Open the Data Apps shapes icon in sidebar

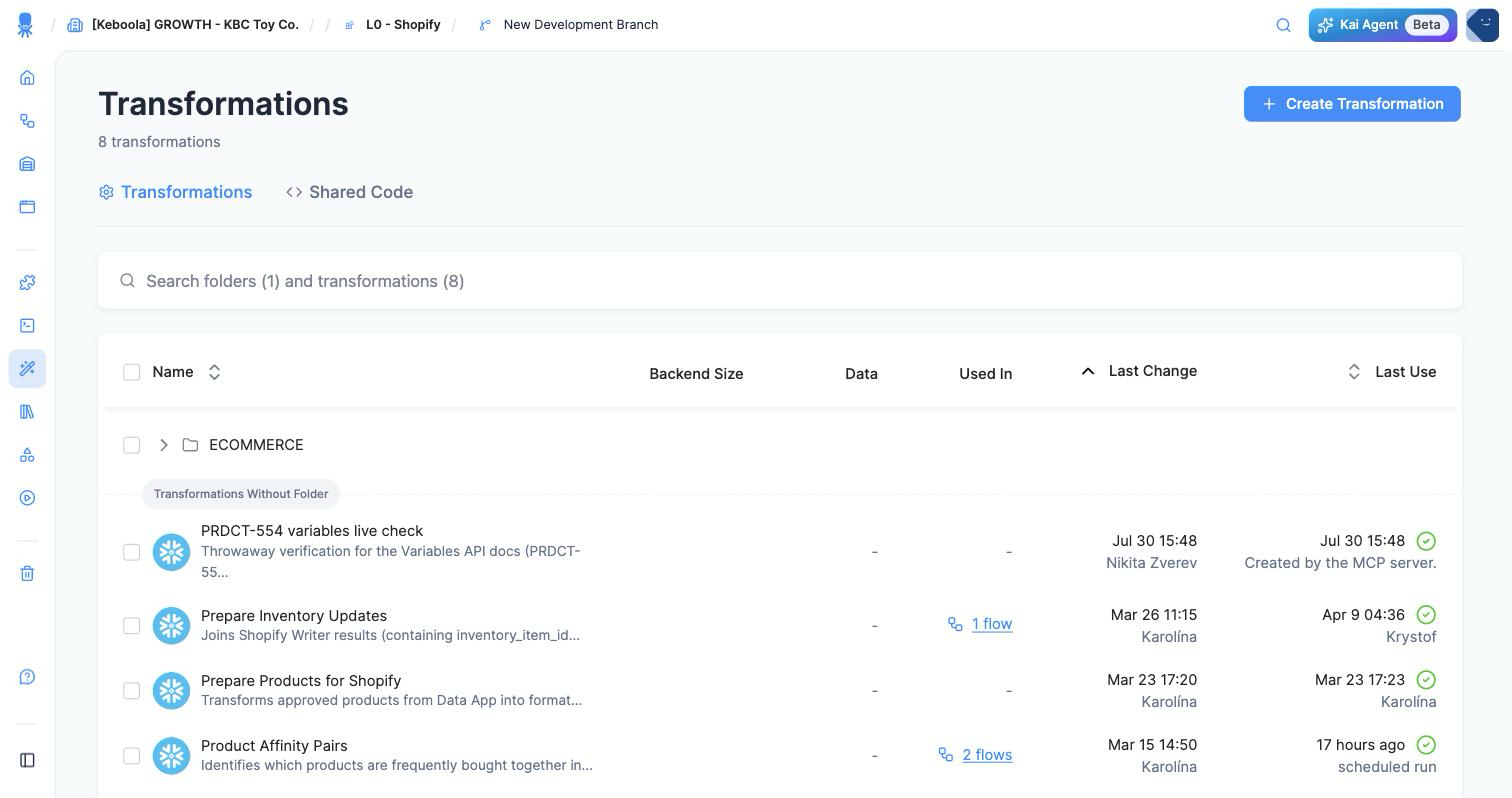pos(27,455)
